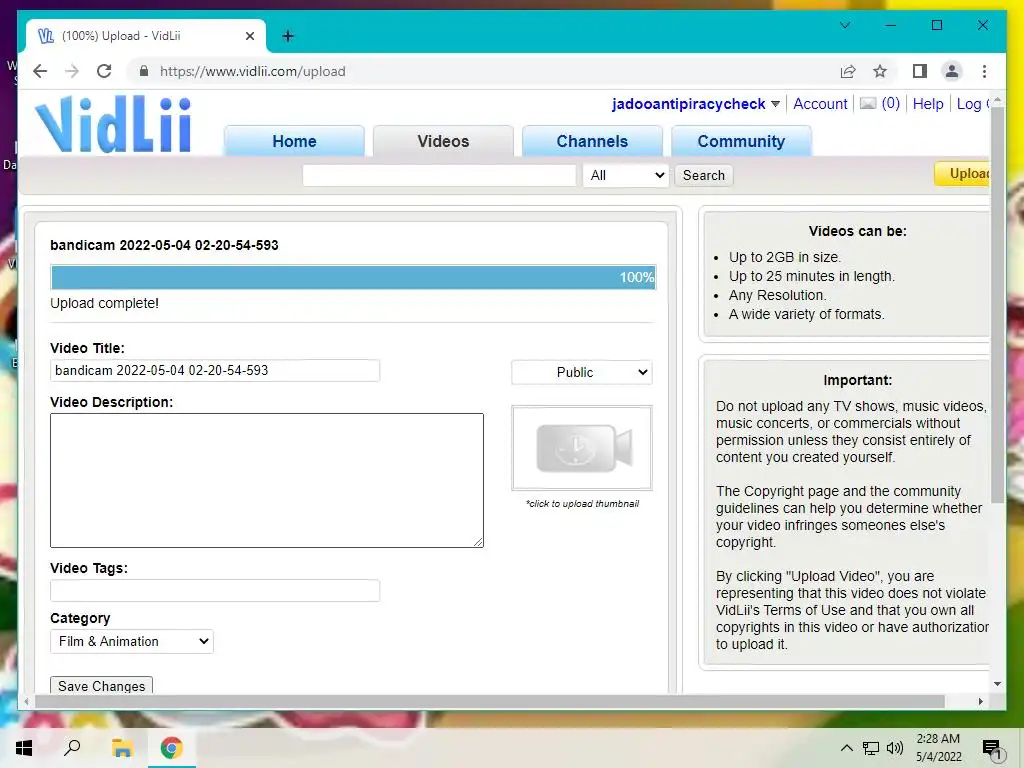Switch to the Home tab
Screen dimensions: 1024x768
295,141
